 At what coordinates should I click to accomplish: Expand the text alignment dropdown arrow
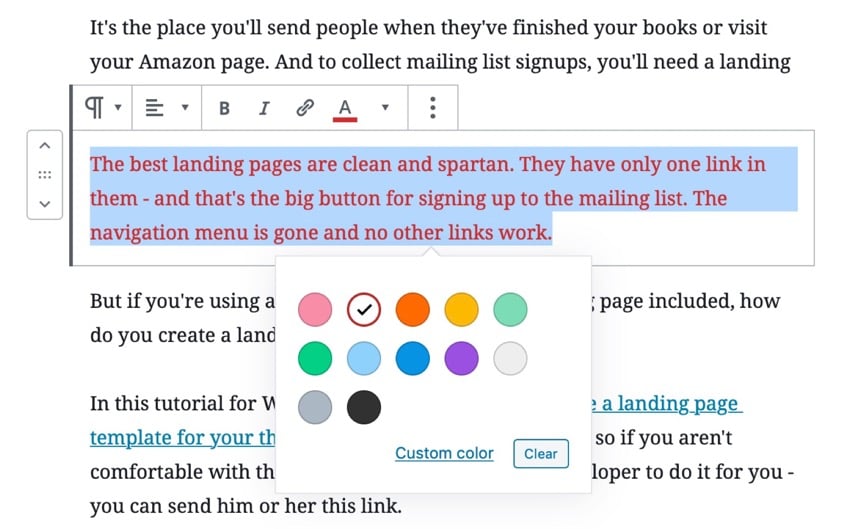point(185,107)
